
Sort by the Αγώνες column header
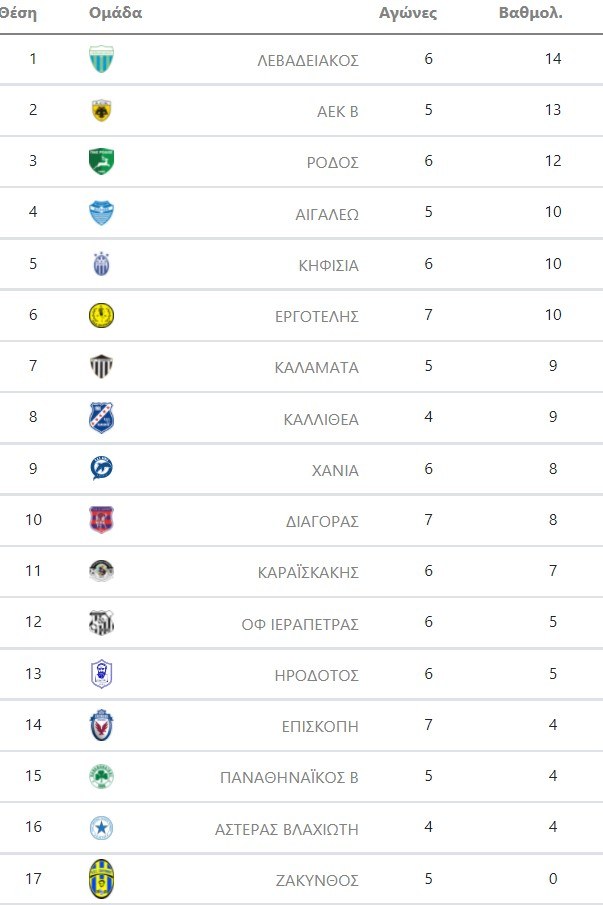[x=408, y=14]
